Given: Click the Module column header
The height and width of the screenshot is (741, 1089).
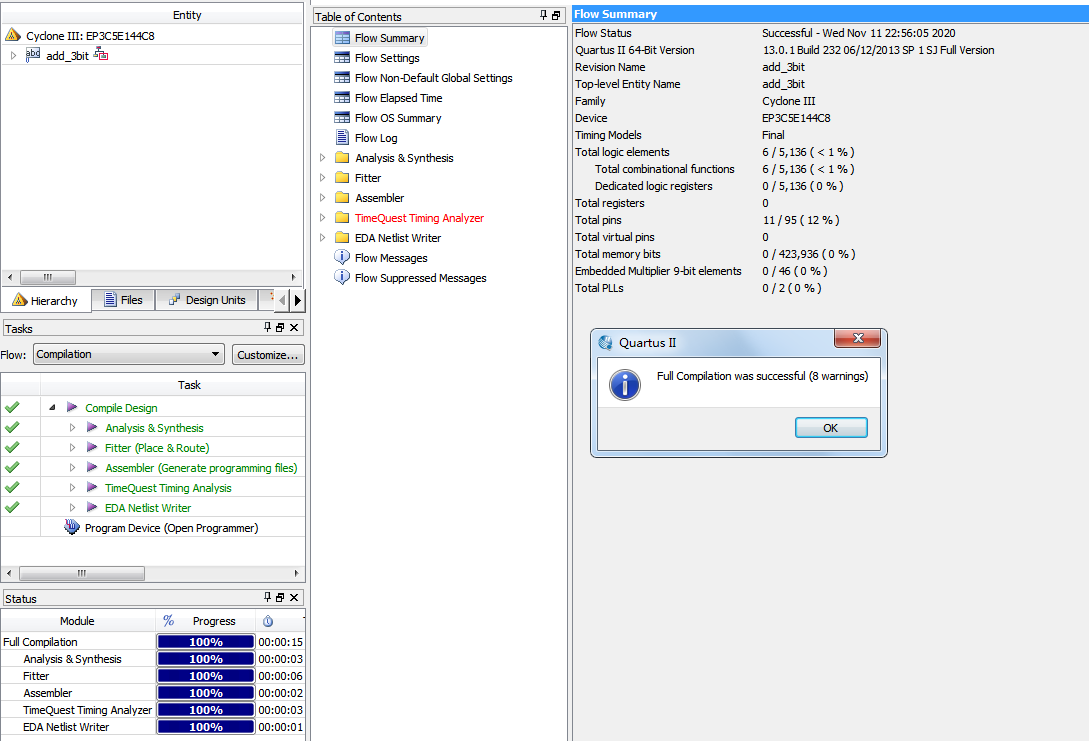Looking at the screenshot, I should coord(78,621).
